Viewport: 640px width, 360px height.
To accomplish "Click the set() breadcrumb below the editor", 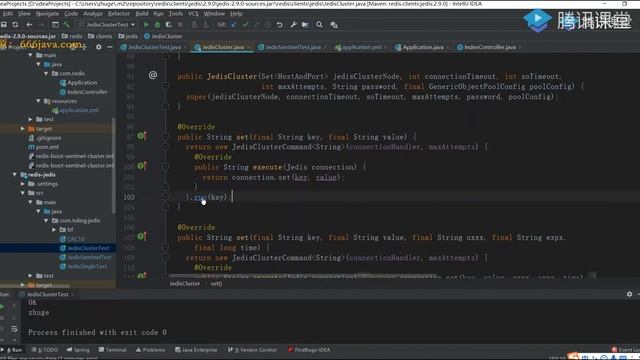I will [216, 284].
